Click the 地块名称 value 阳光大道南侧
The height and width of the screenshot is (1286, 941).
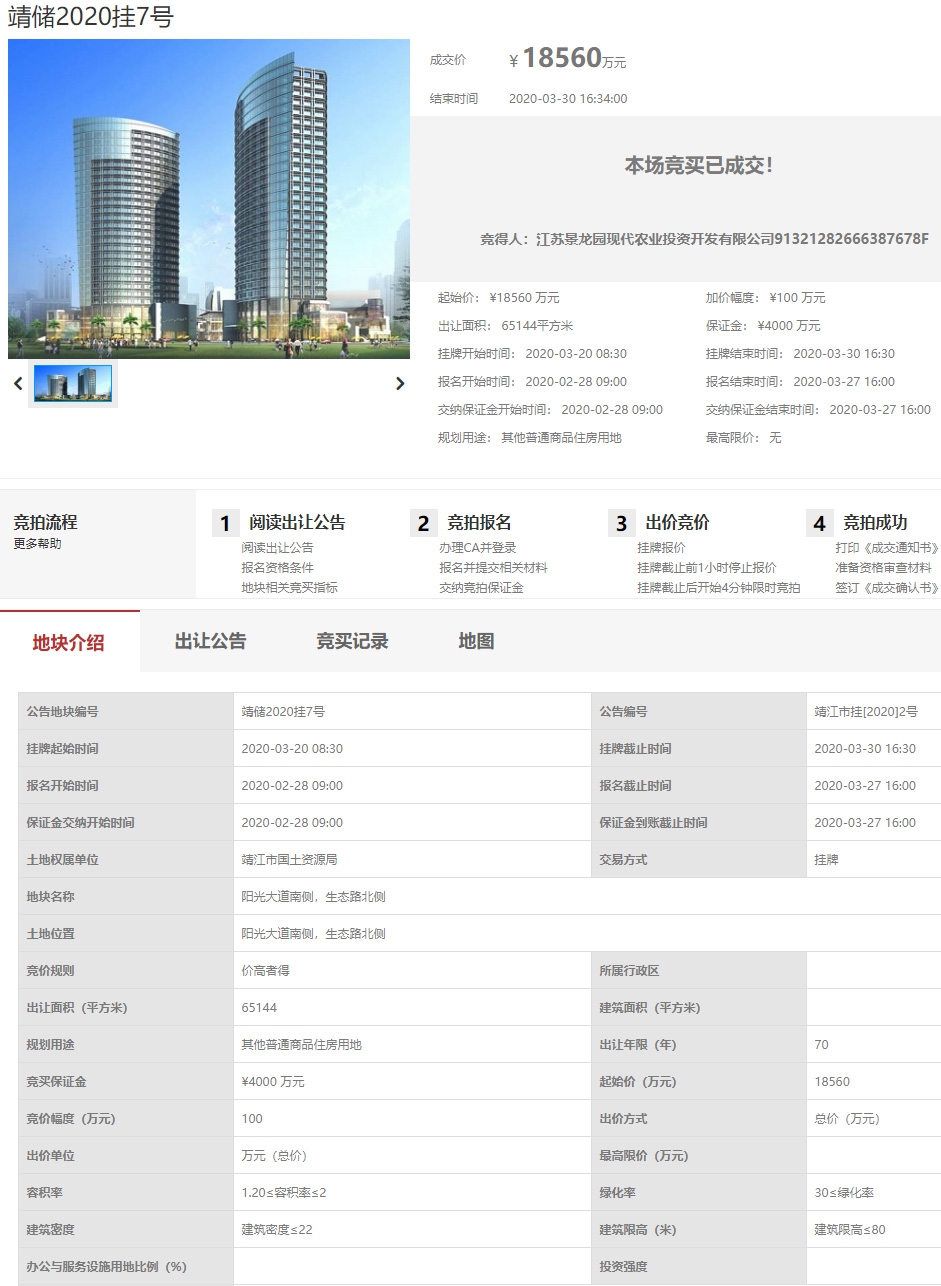pos(313,897)
